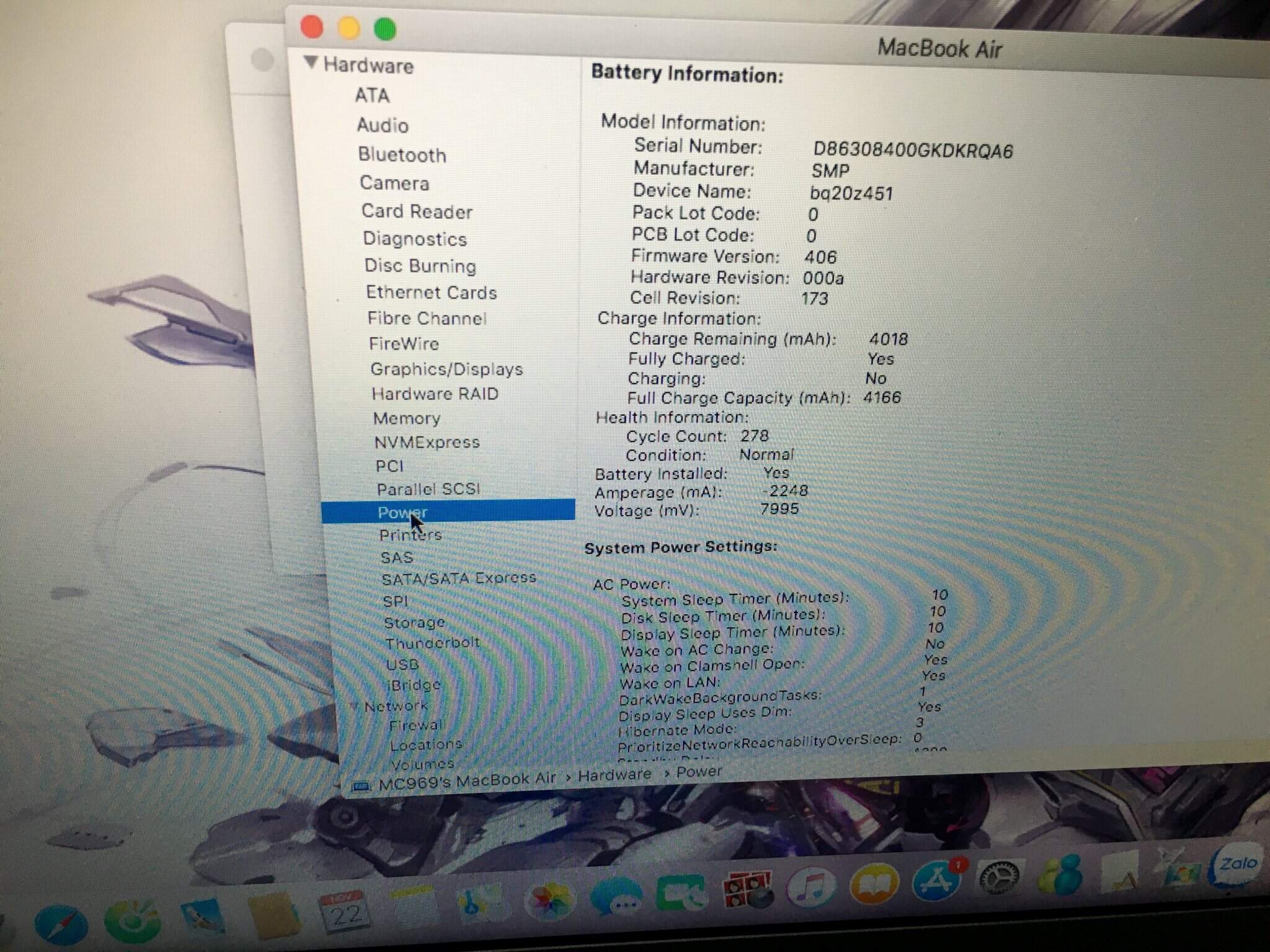The width and height of the screenshot is (1270, 952).
Task: Select USB in the sidebar
Action: 402,664
